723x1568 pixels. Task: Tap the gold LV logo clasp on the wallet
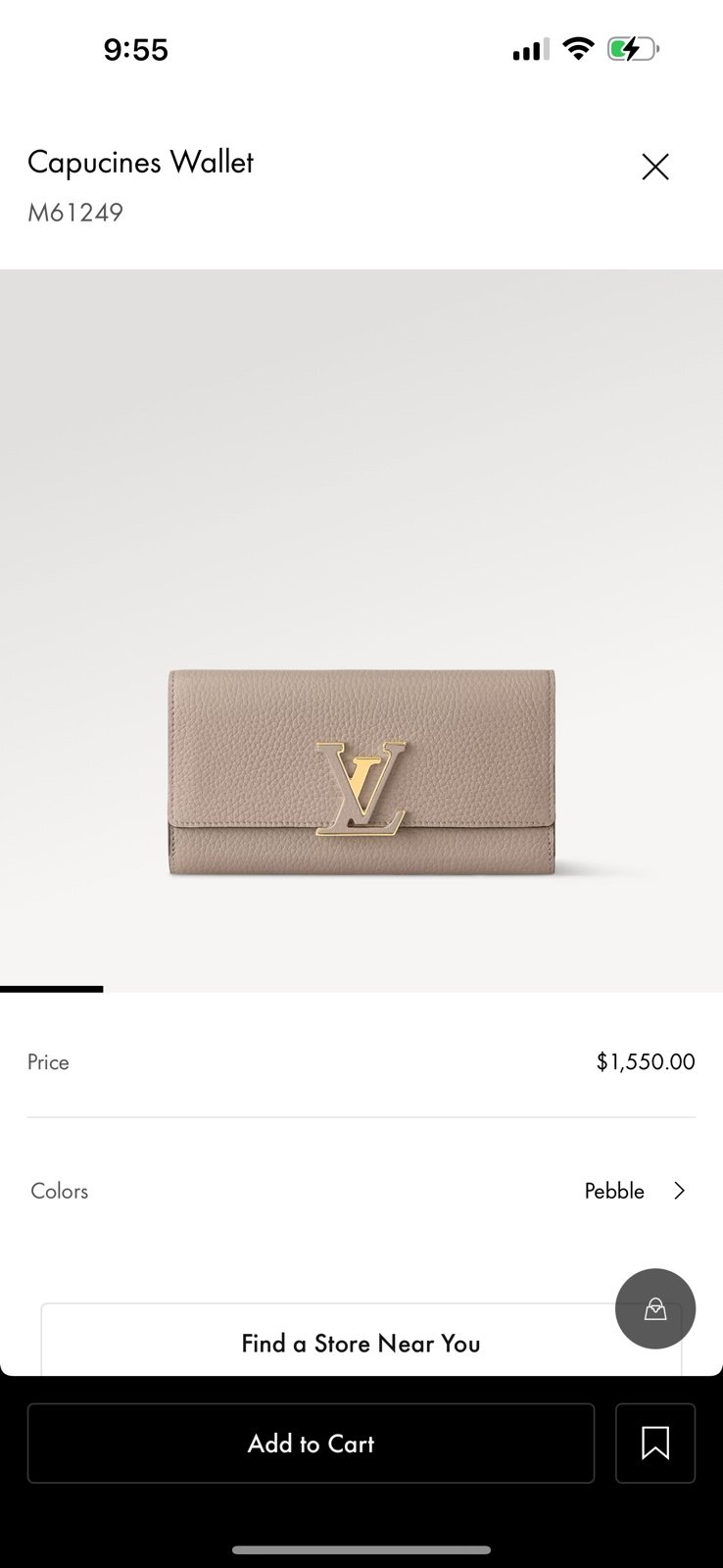[x=361, y=789]
